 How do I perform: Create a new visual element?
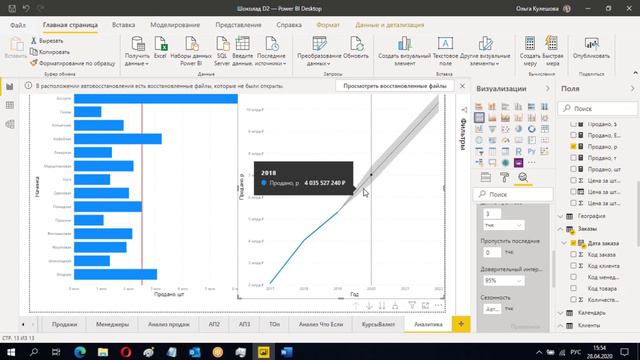pyautogui.click(x=404, y=51)
